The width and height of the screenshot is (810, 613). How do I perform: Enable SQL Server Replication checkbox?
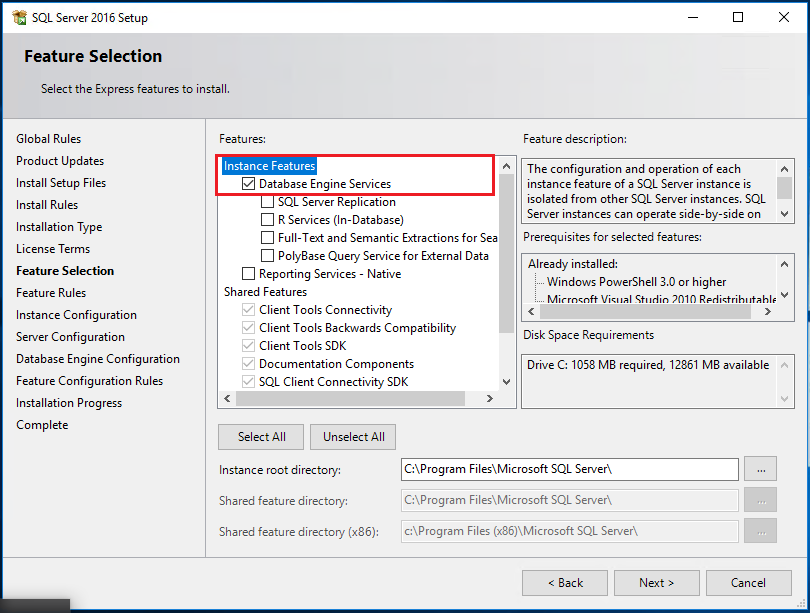click(x=267, y=202)
